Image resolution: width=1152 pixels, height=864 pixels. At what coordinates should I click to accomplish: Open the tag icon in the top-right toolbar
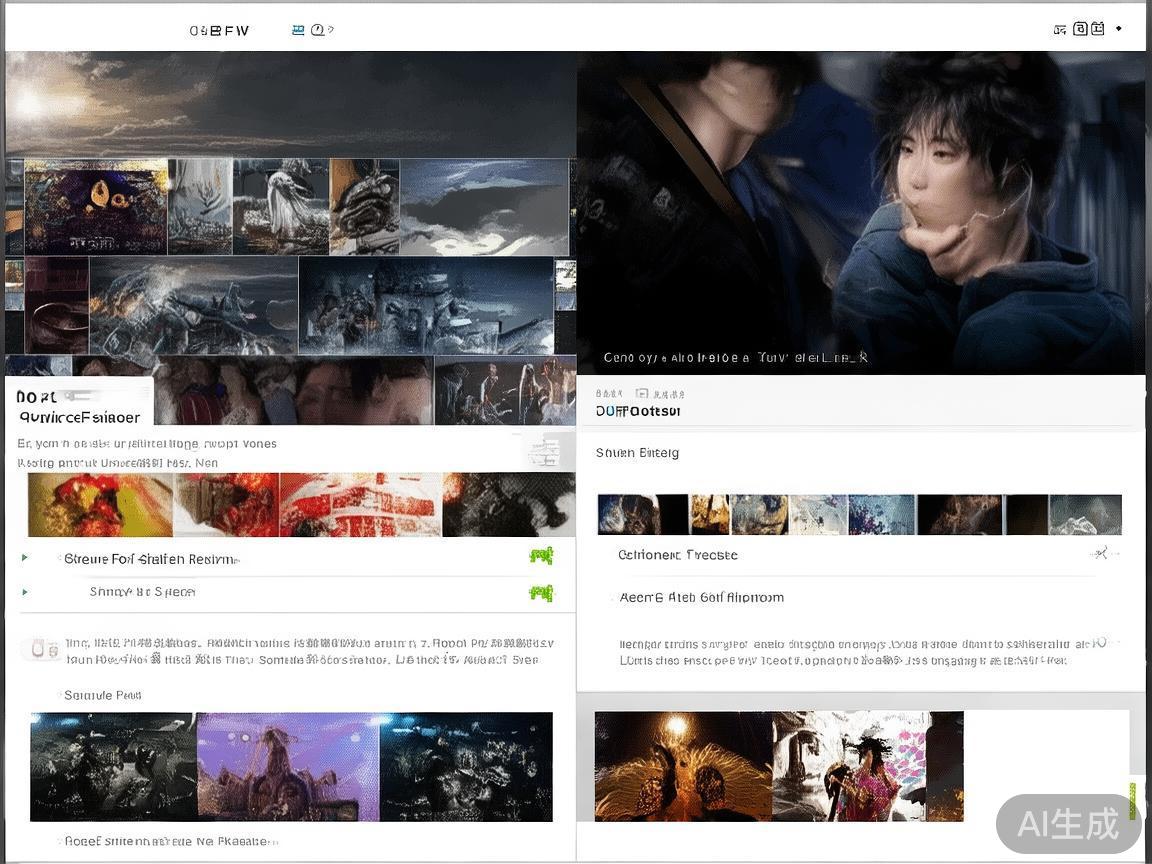(1081, 28)
